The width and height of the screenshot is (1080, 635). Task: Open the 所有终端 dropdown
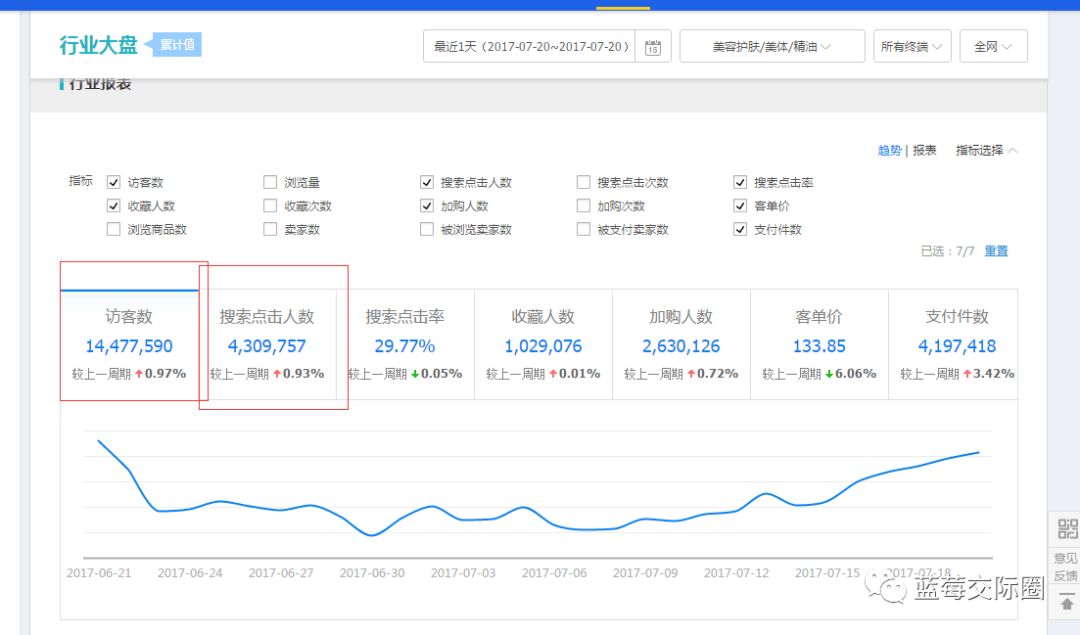pos(911,45)
